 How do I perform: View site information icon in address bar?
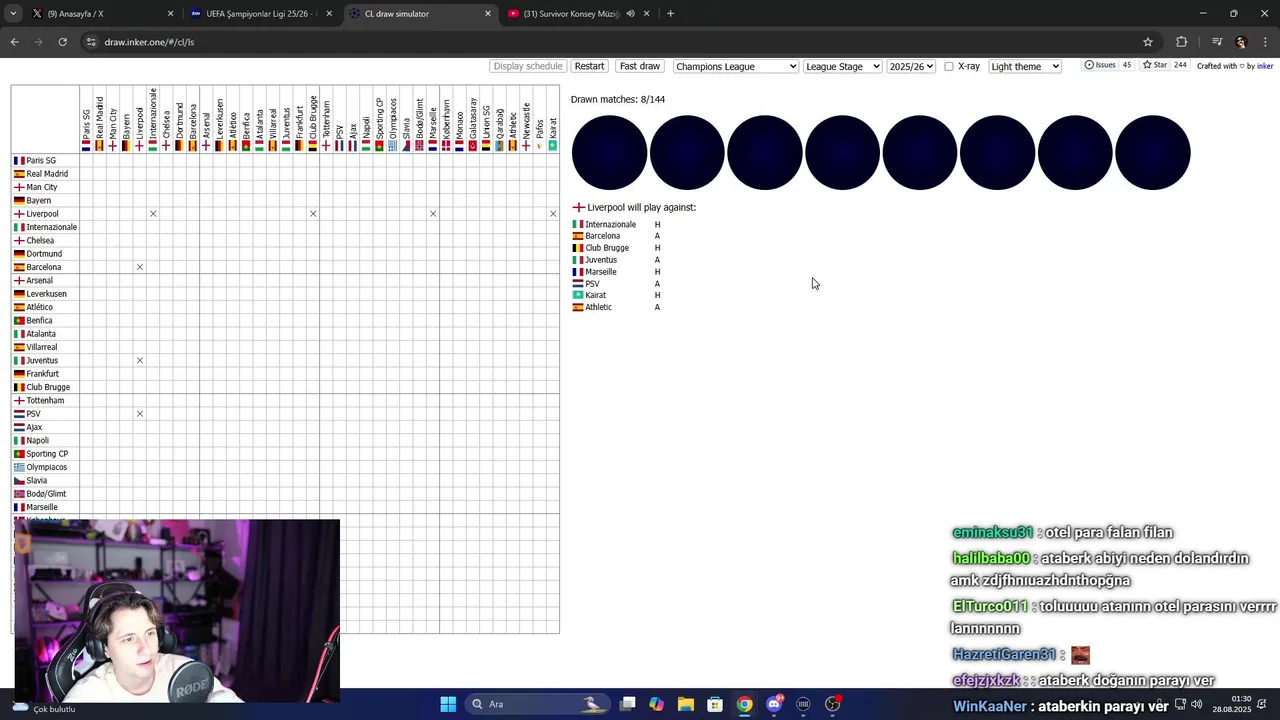[91, 42]
